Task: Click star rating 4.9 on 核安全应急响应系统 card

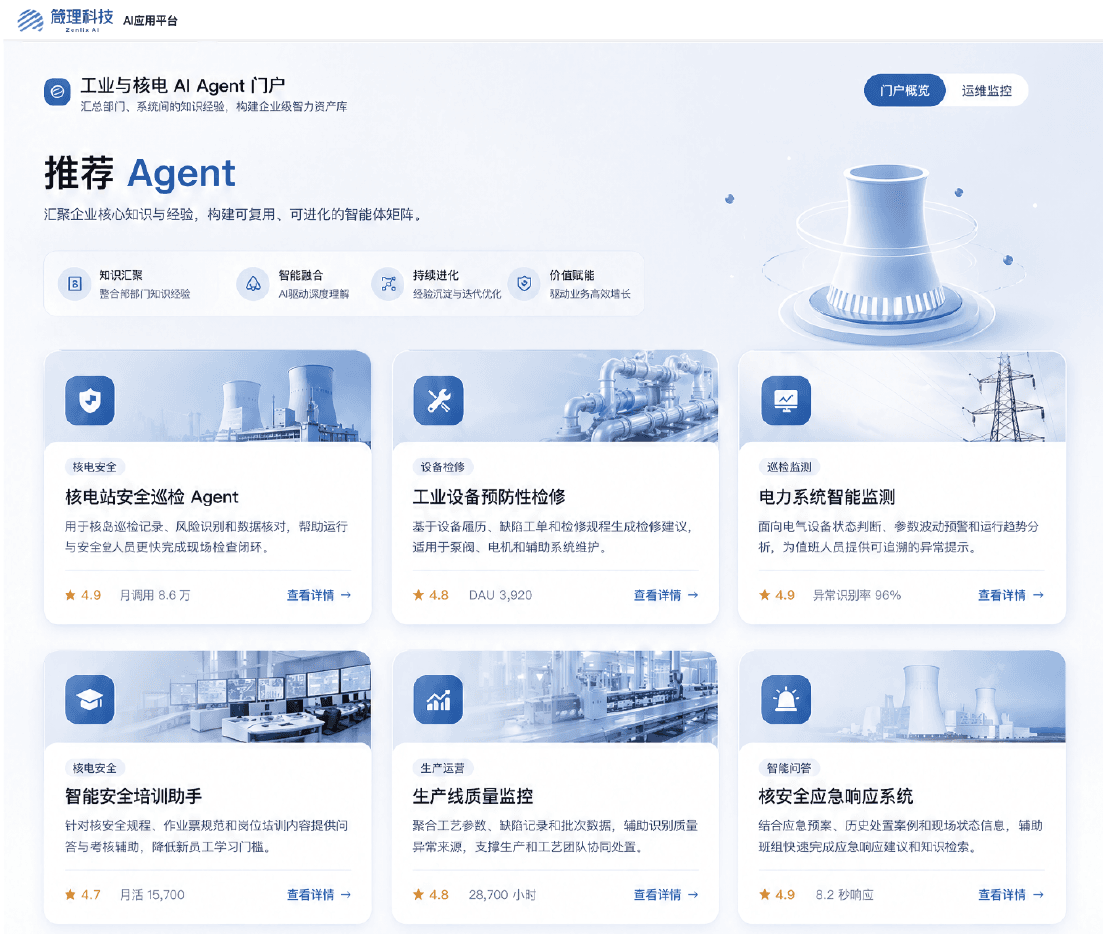Action: pyautogui.click(x=777, y=895)
